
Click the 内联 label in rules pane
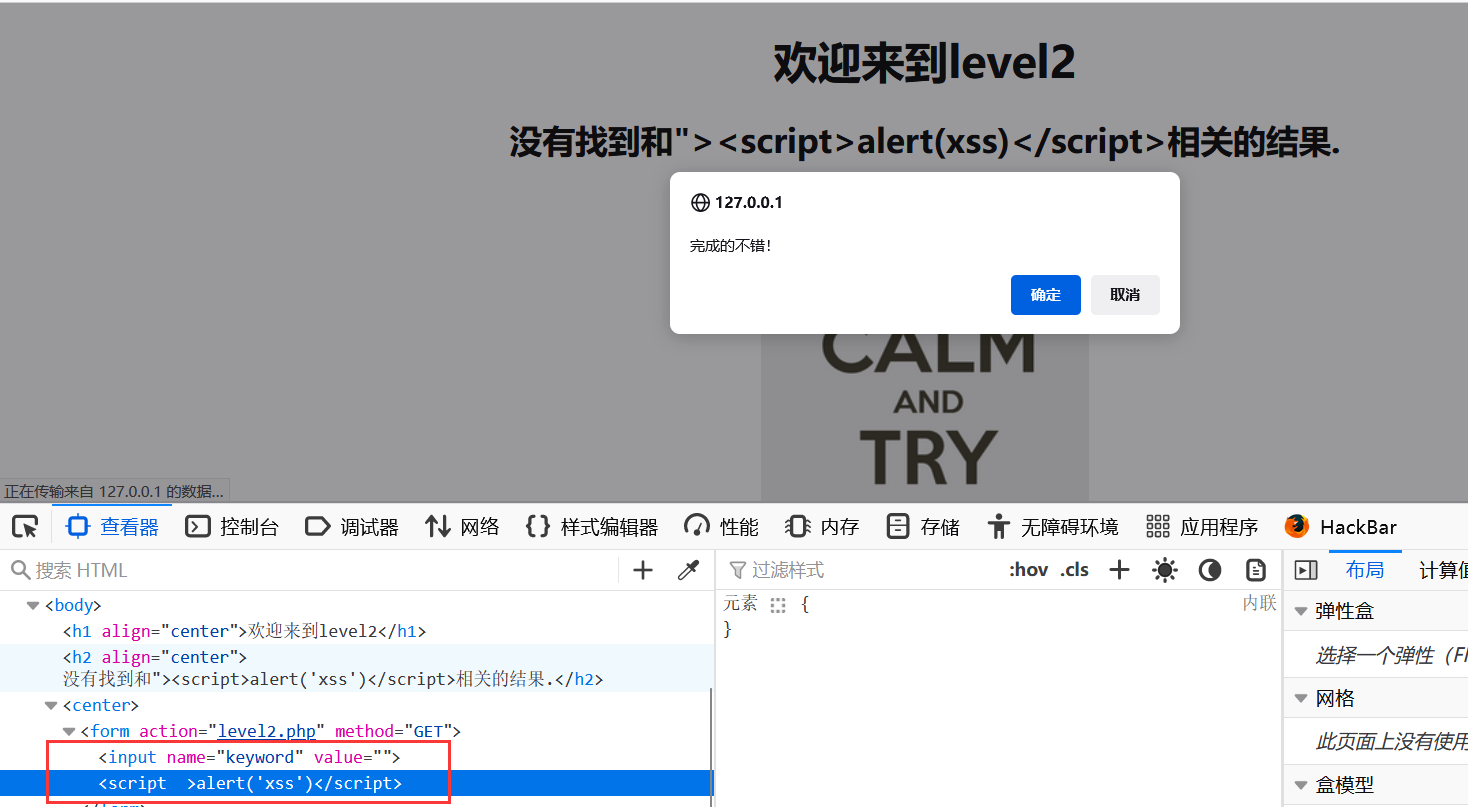point(1260,603)
